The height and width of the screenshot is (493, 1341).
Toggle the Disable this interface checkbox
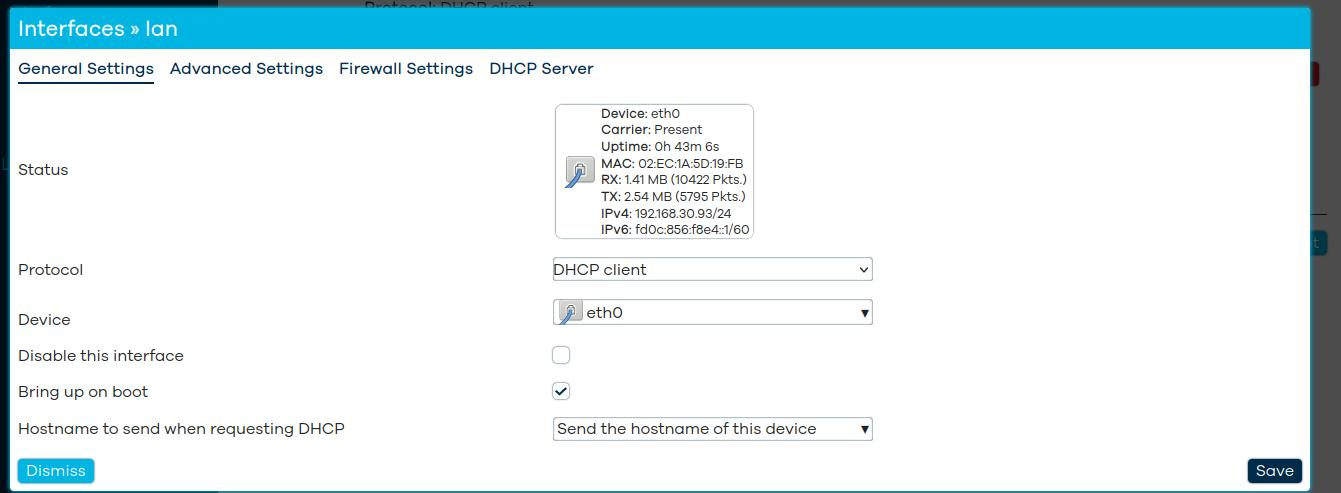point(561,355)
